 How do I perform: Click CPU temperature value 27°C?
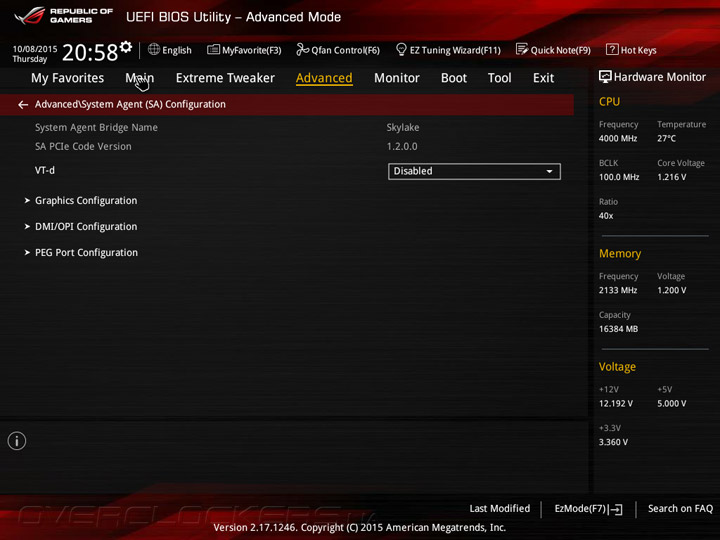click(x=666, y=138)
